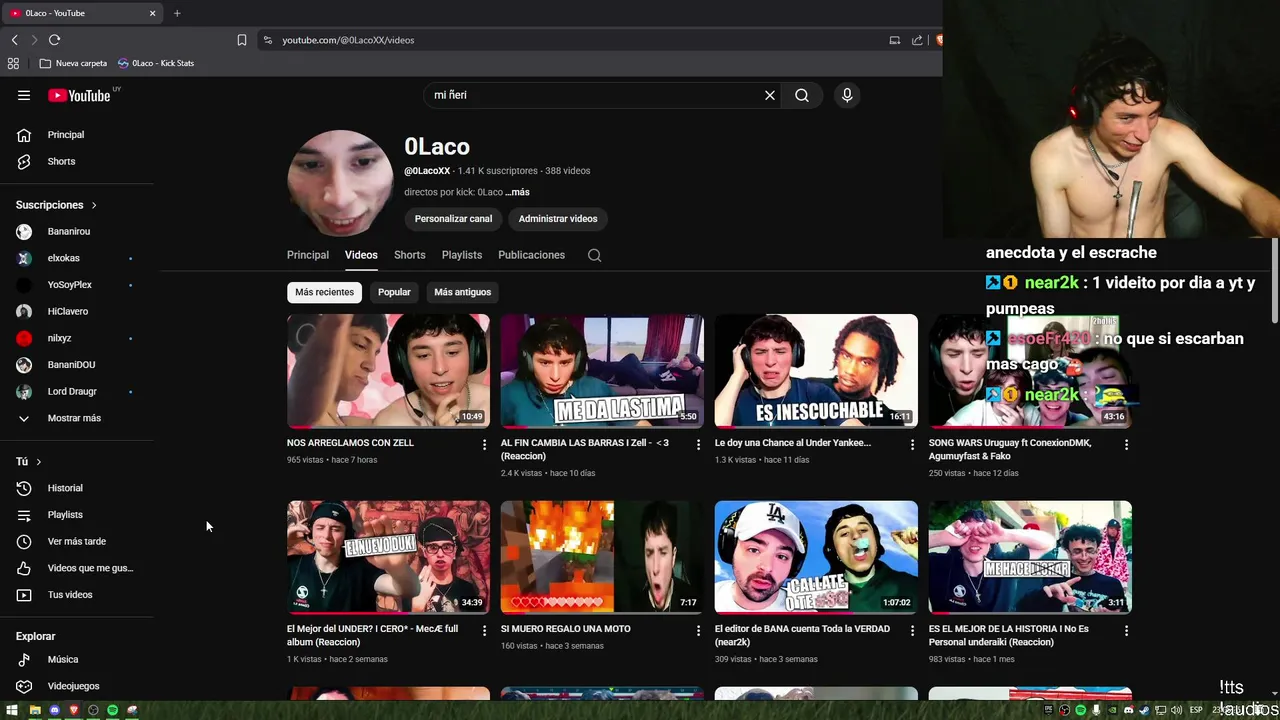Expand the Tú section chevron
This screenshot has height=720, width=1280.
click(39, 462)
